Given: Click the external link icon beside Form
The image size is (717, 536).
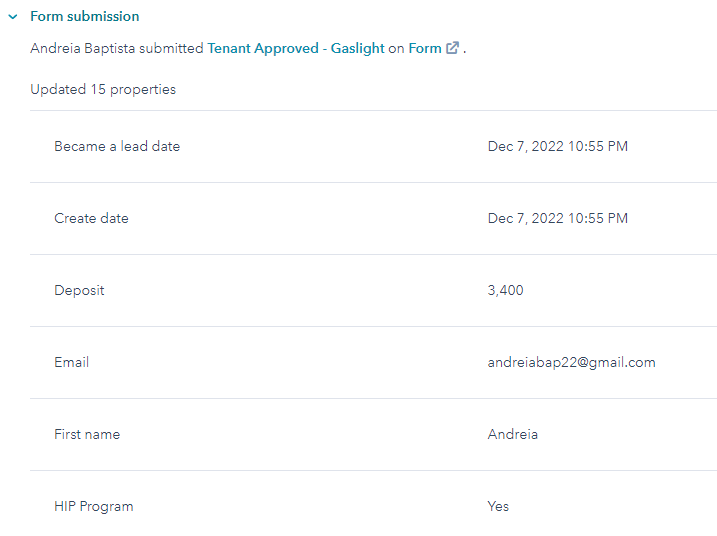Looking at the screenshot, I should tap(452, 48).
